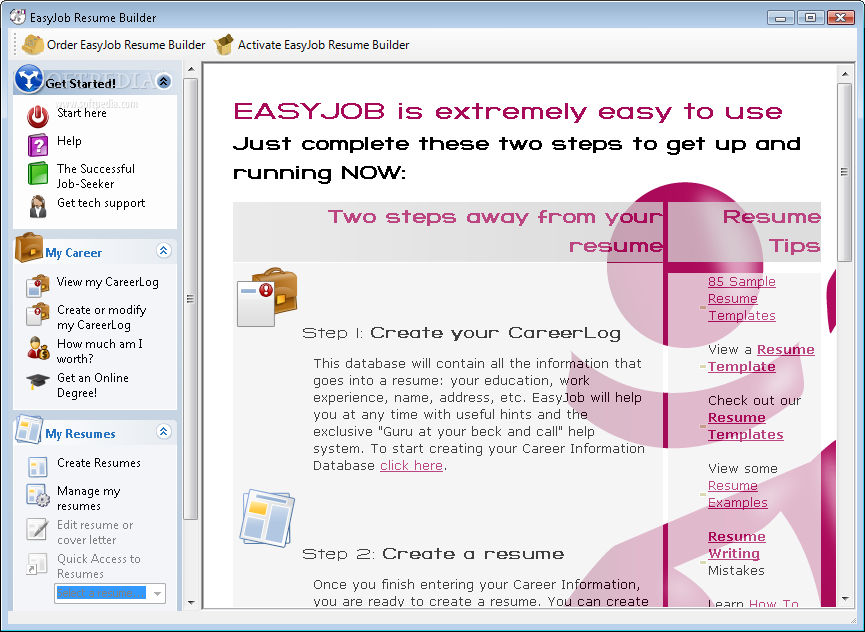The image size is (865, 632).
Task: Click the toolbar drag grip handle
Action: tap(15, 45)
